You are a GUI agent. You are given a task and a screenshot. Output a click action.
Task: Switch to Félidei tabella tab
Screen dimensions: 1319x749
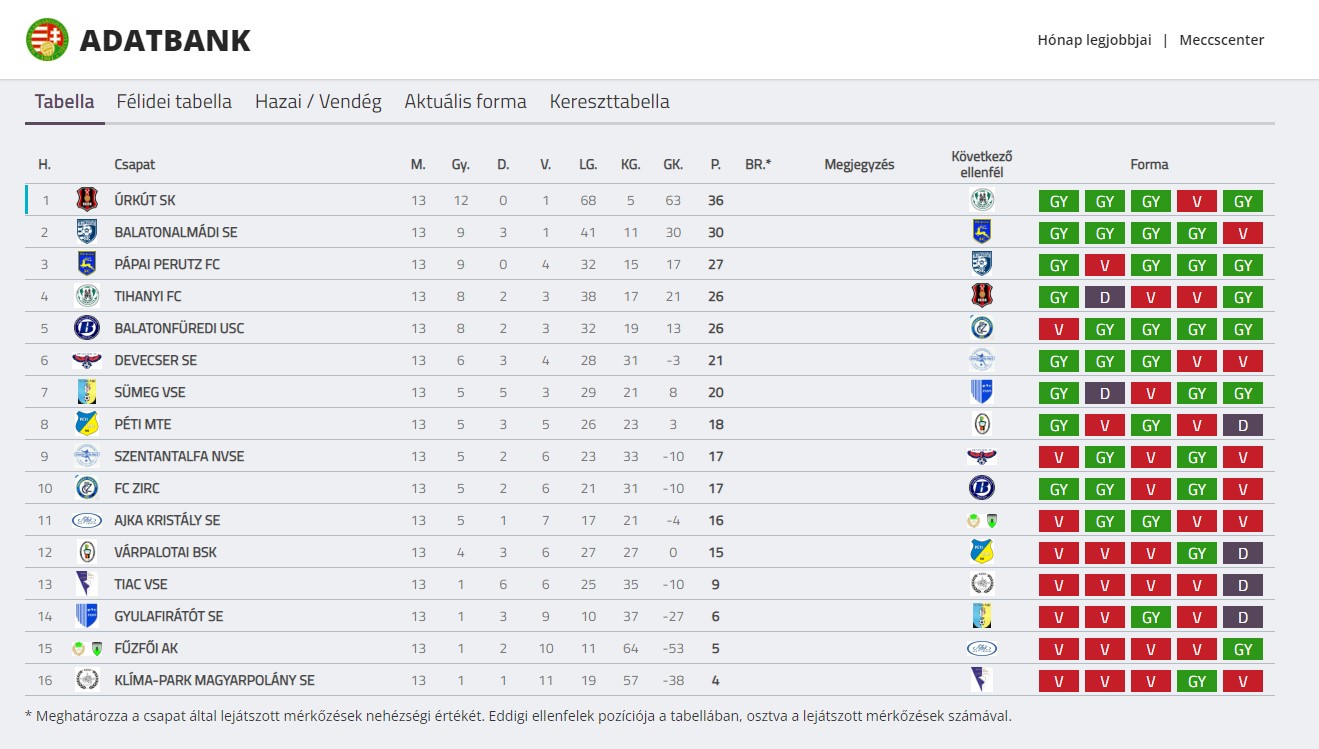(x=174, y=102)
